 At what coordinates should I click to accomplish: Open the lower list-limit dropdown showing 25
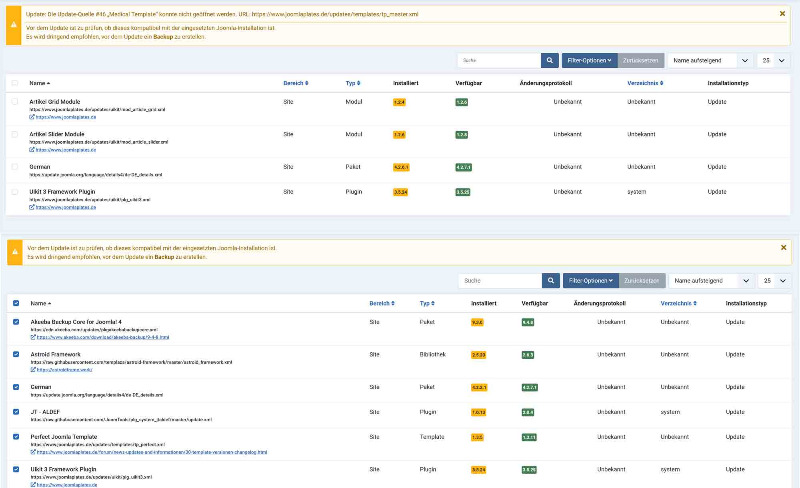774,281
